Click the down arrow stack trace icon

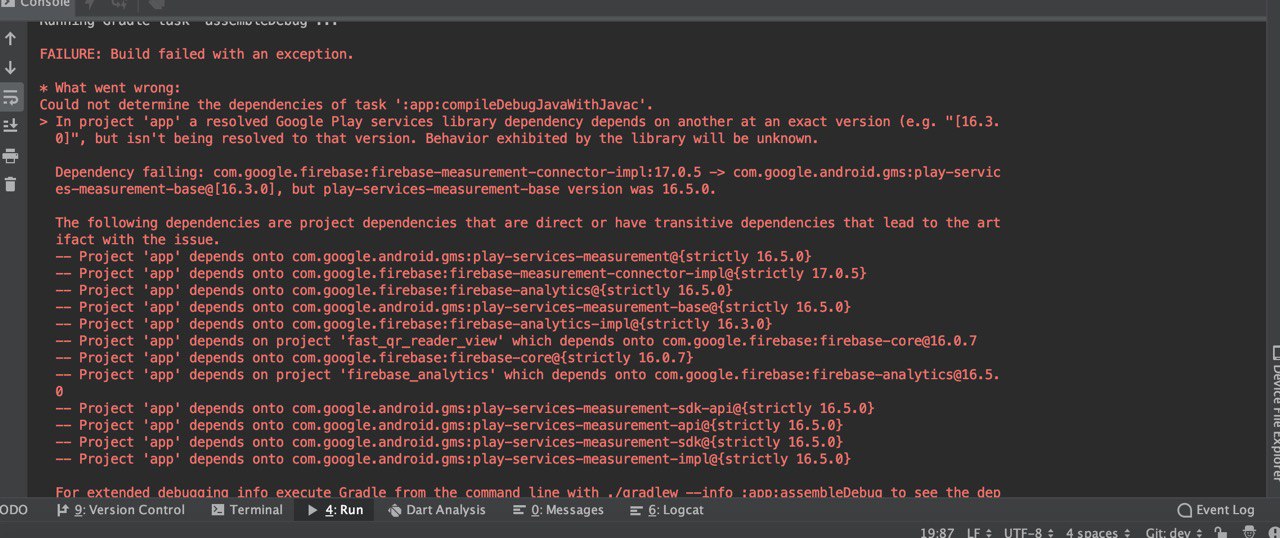coord(11,68)
